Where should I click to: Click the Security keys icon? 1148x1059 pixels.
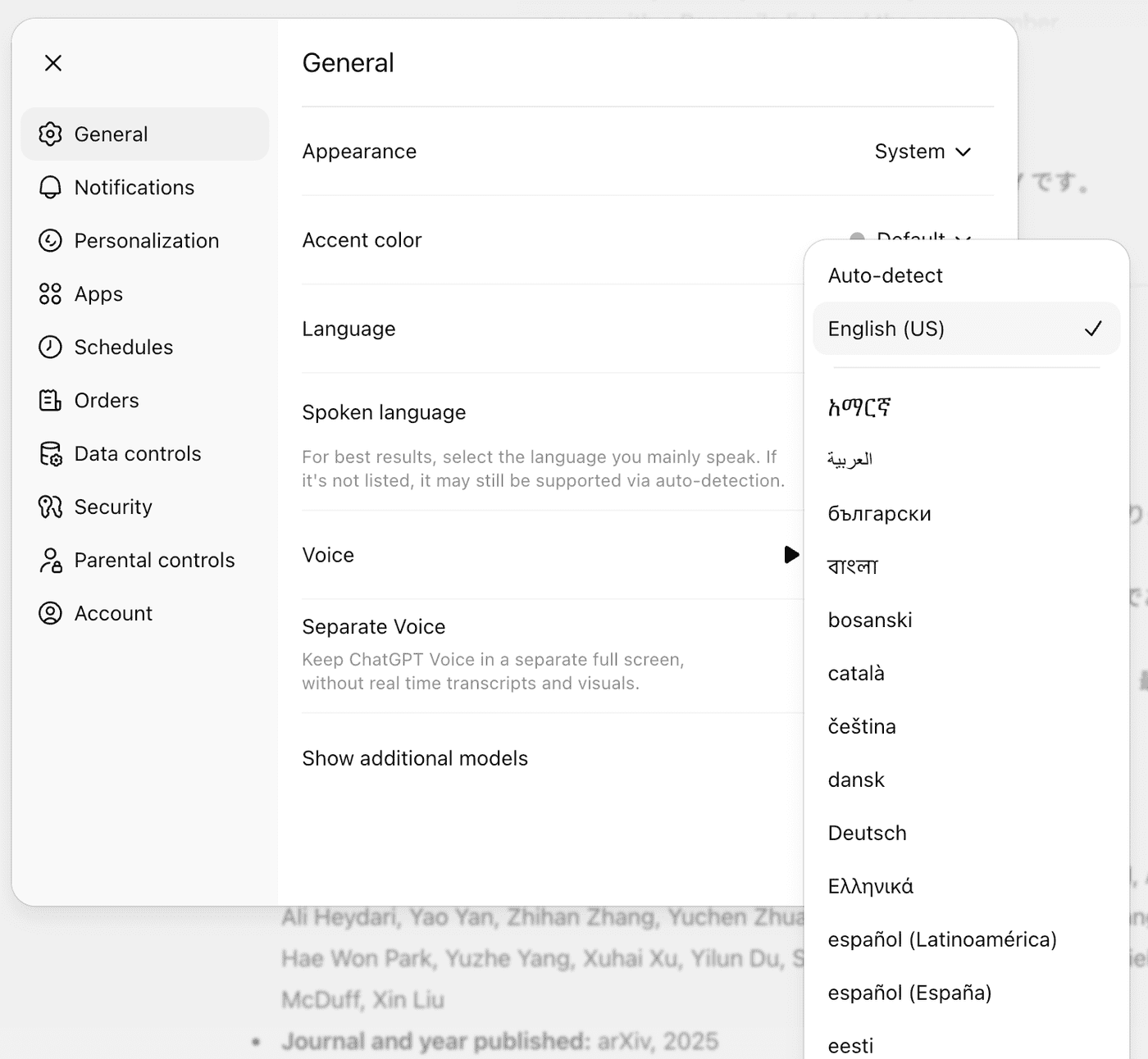coord(50,507)
